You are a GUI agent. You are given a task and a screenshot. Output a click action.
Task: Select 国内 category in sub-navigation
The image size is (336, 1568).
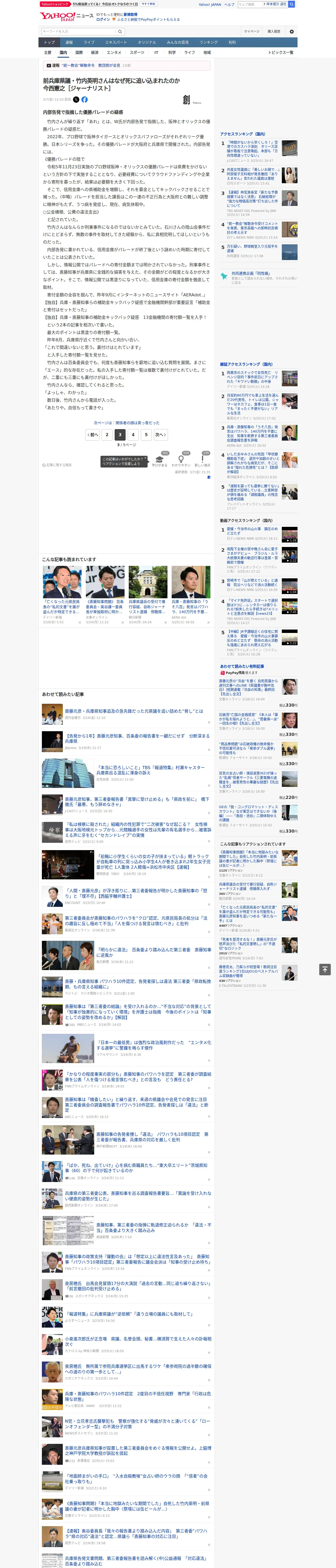click(63, 52)
